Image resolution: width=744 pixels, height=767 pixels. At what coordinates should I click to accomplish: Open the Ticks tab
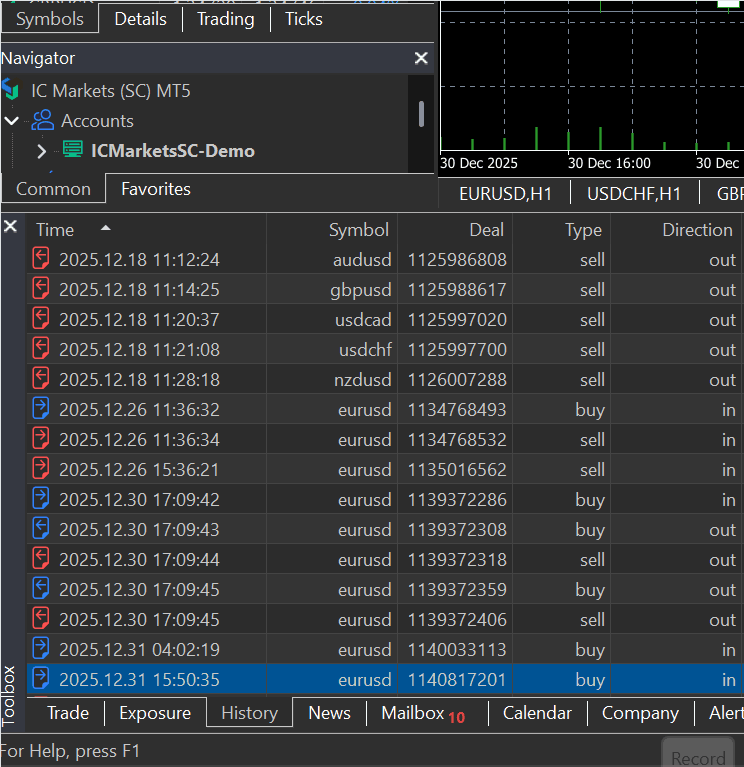pyautogui.click(x=304, y=19)
